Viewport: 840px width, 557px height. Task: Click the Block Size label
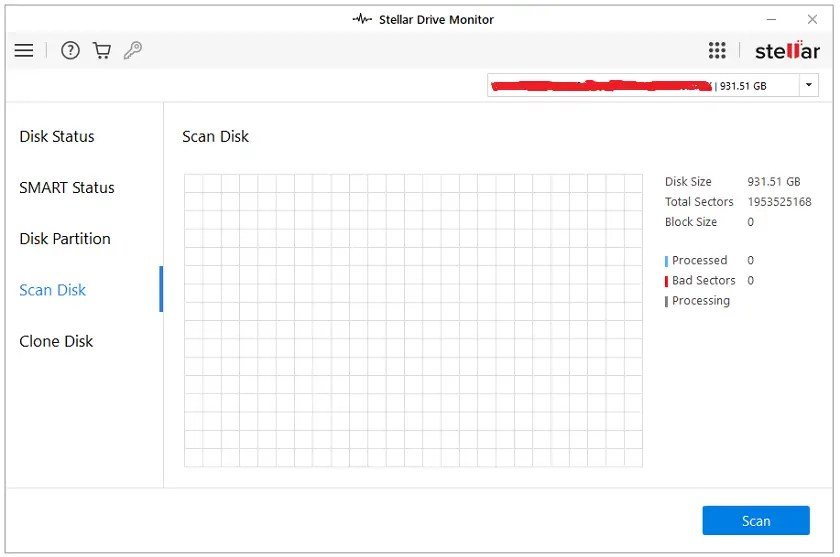click(x=691, y=222)
